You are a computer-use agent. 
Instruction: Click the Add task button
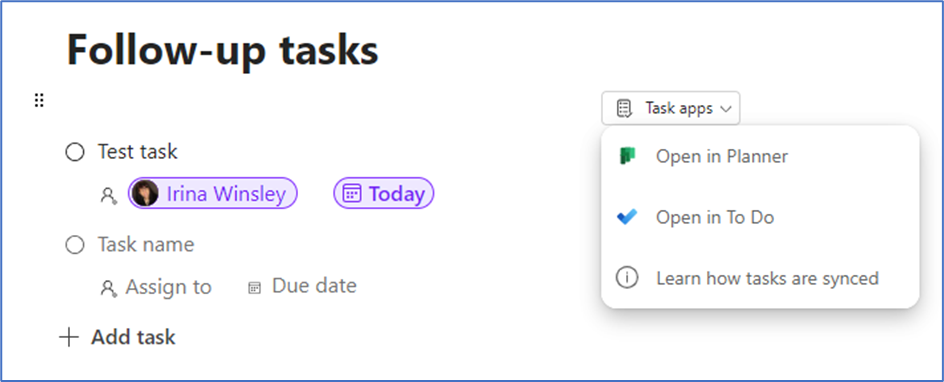click(x=117, y=337)
